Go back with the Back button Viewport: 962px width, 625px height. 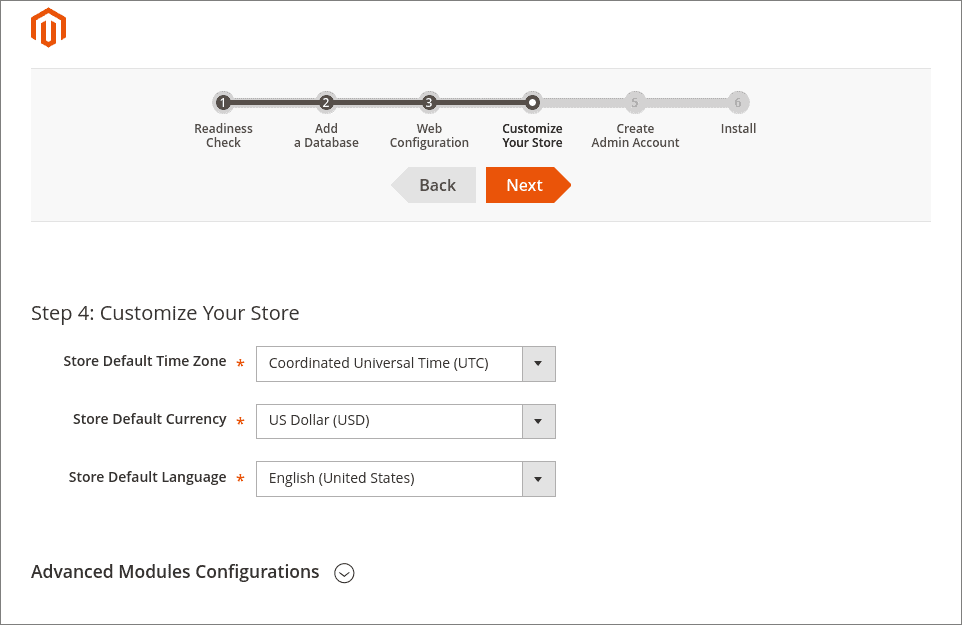[x=436, y=185]
